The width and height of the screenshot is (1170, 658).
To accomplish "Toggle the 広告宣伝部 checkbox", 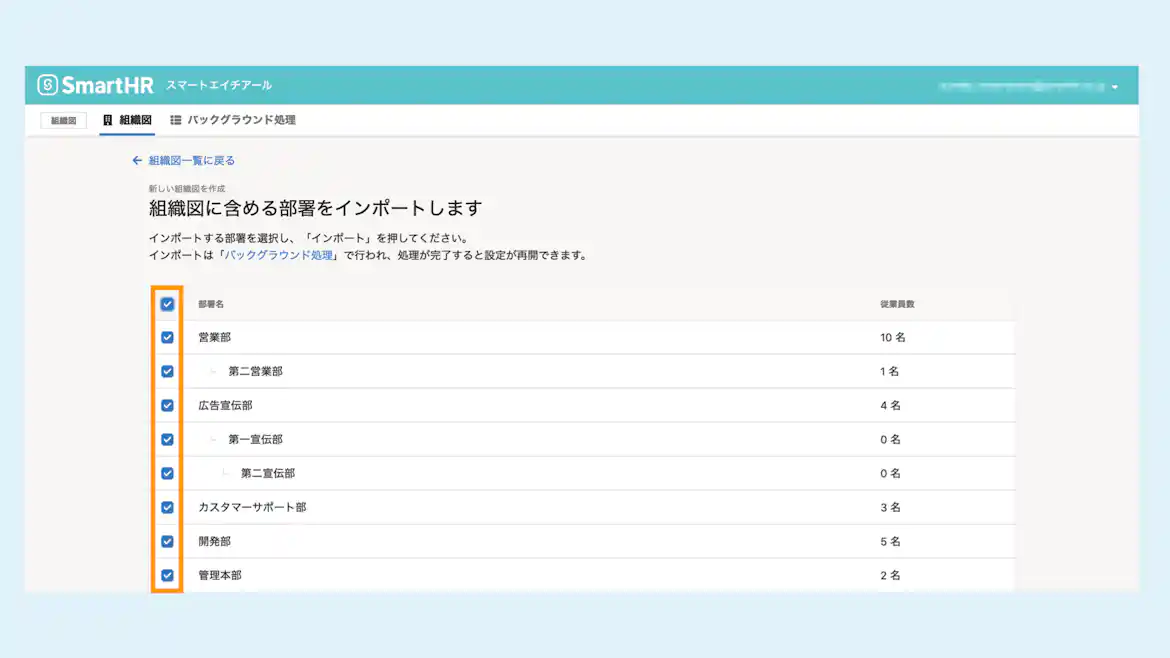I will click(168, 405).
